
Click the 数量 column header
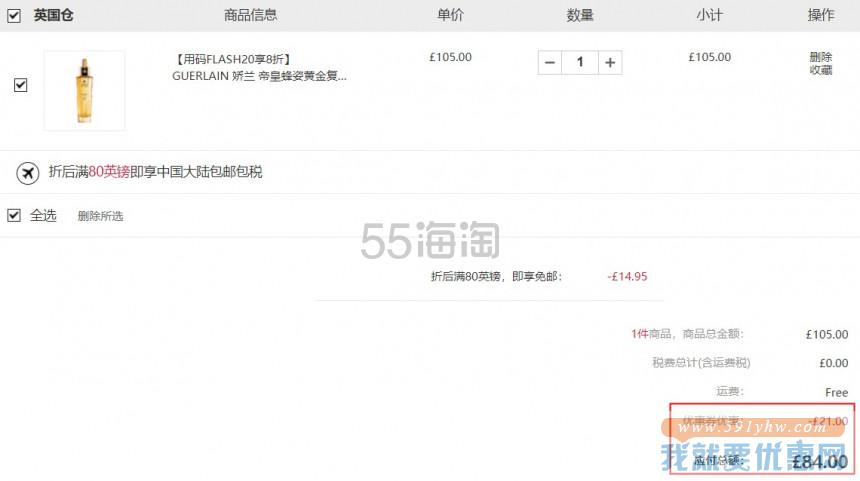click(580, 15)
